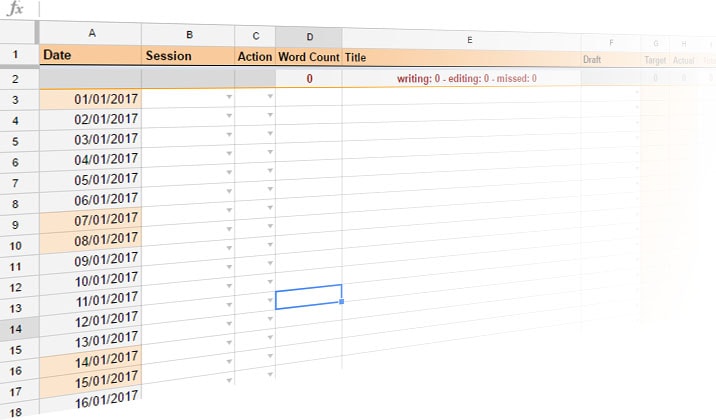Select the 09/01/2017 date cell
Screen dimensions: 716x420
pos(91,260)
